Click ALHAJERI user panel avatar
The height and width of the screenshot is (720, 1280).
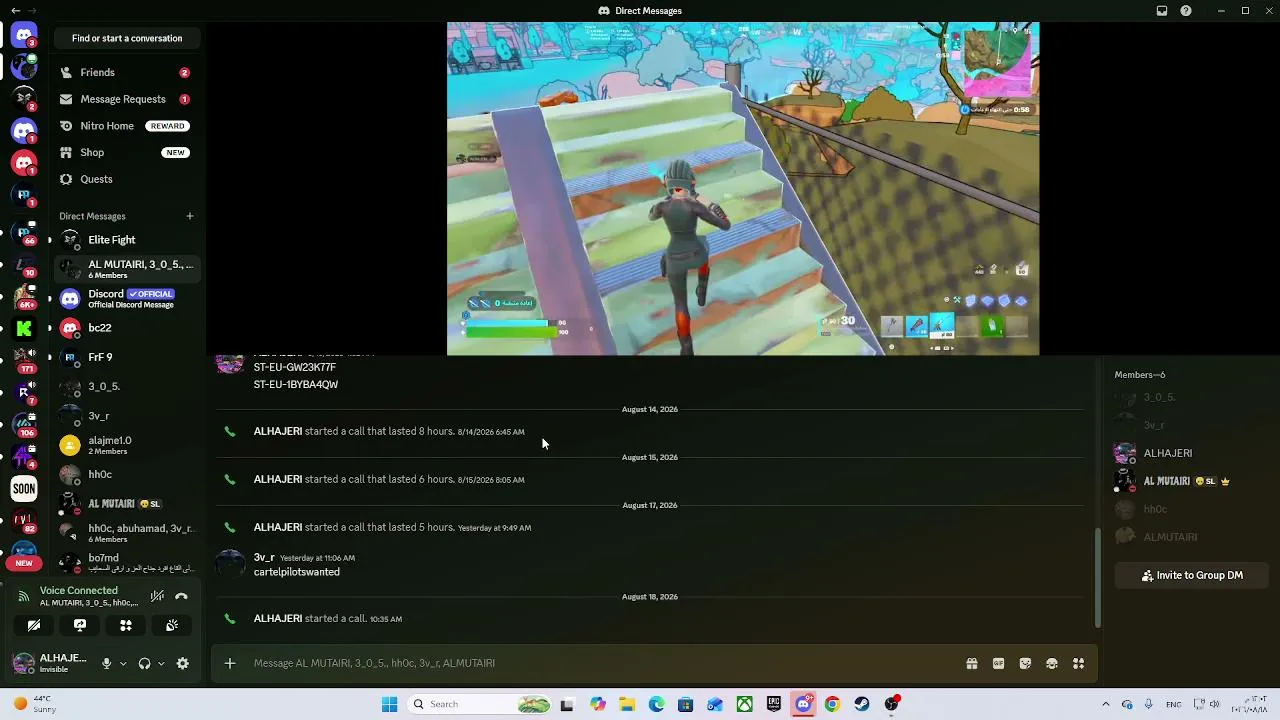tap(24, 662)
